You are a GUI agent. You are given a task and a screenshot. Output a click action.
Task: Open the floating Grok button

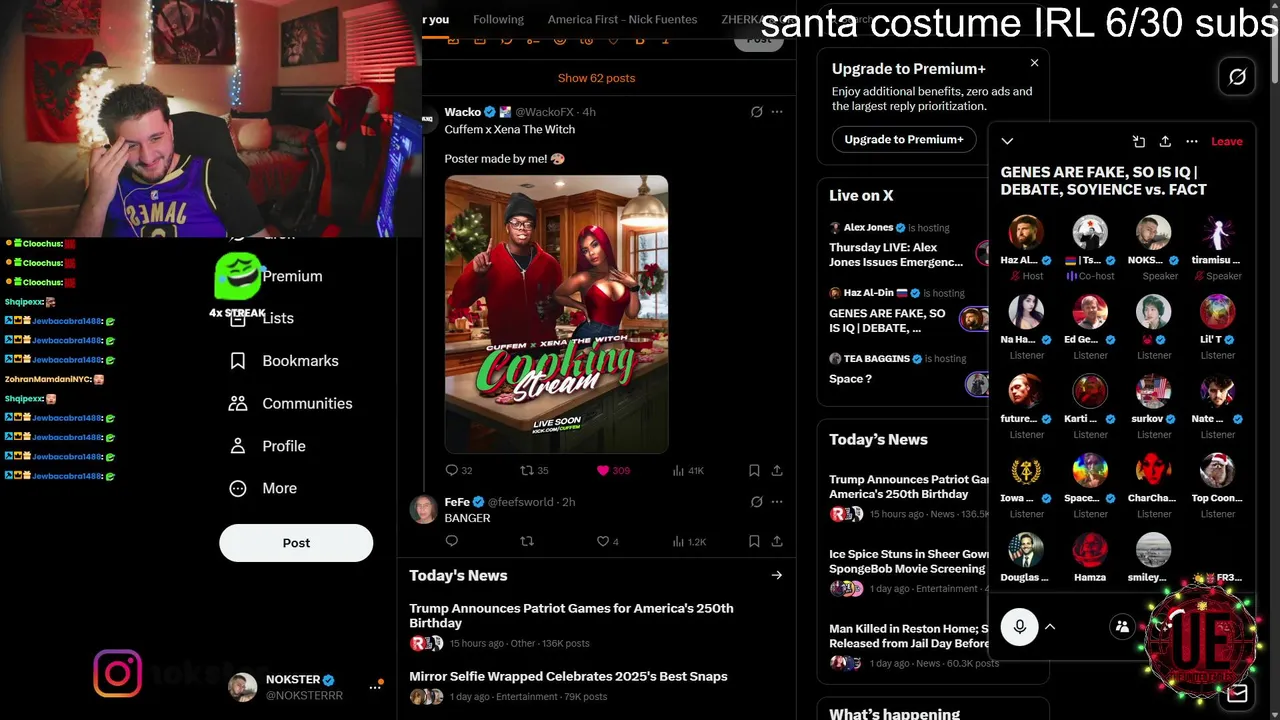[x=1237, y=77]
